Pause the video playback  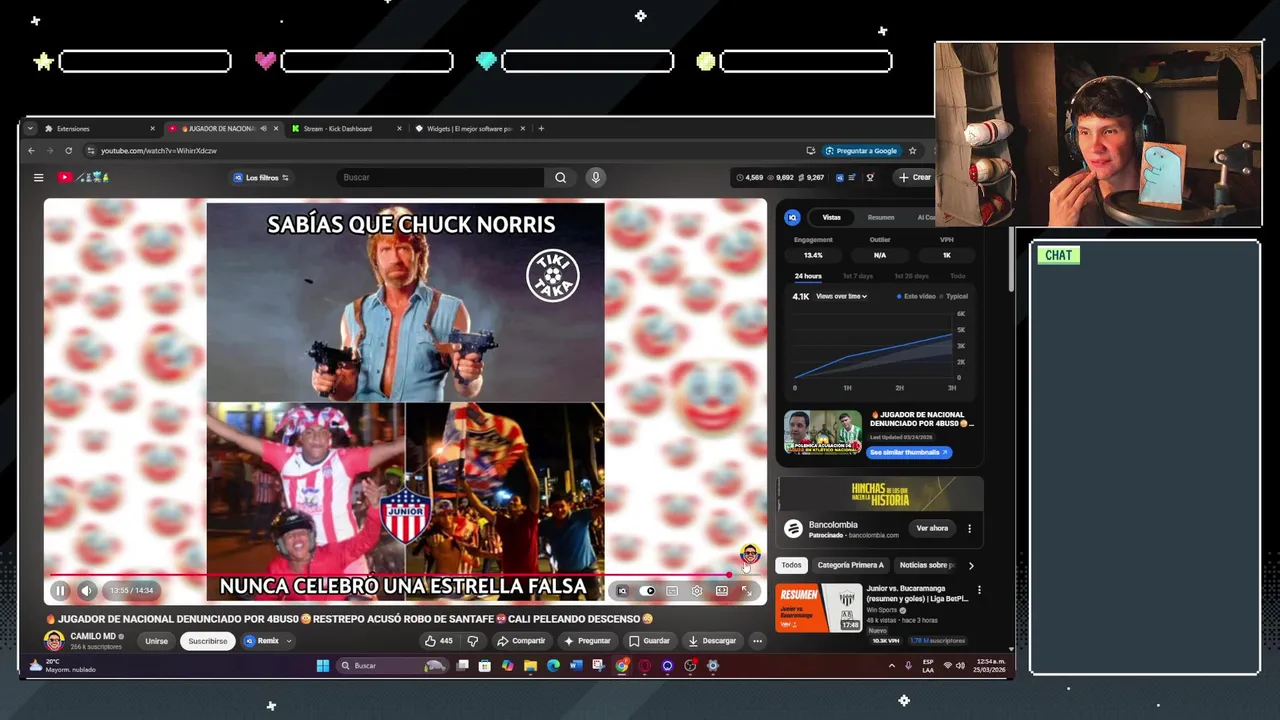coord(60,591)
